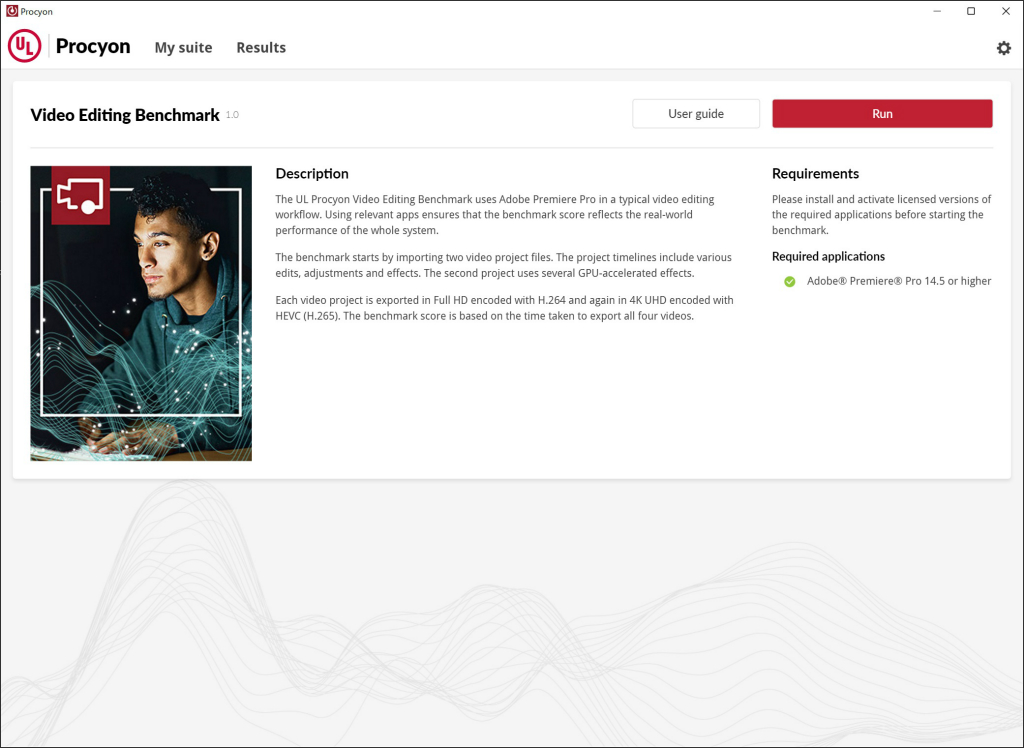Image resolution: width=1024 pixels, height=748 pixels.
Task: Click the UL logo in header
Action: tap(24, 46)
